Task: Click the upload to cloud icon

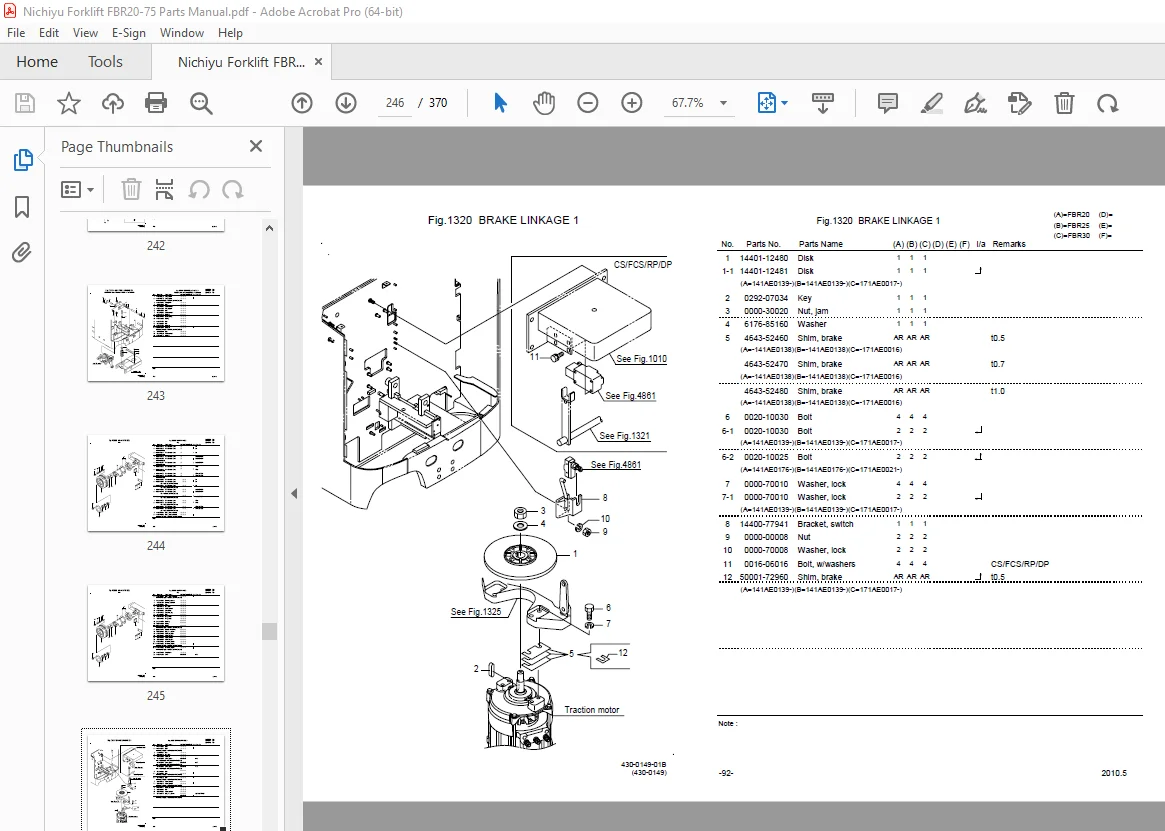Action: click(x=112, y=103)
